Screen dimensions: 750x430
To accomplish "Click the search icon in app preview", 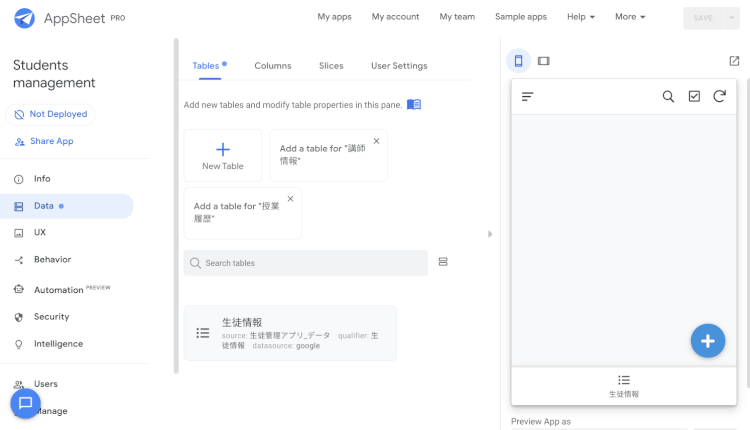I will pyautogui.click(x=668, y=97).
